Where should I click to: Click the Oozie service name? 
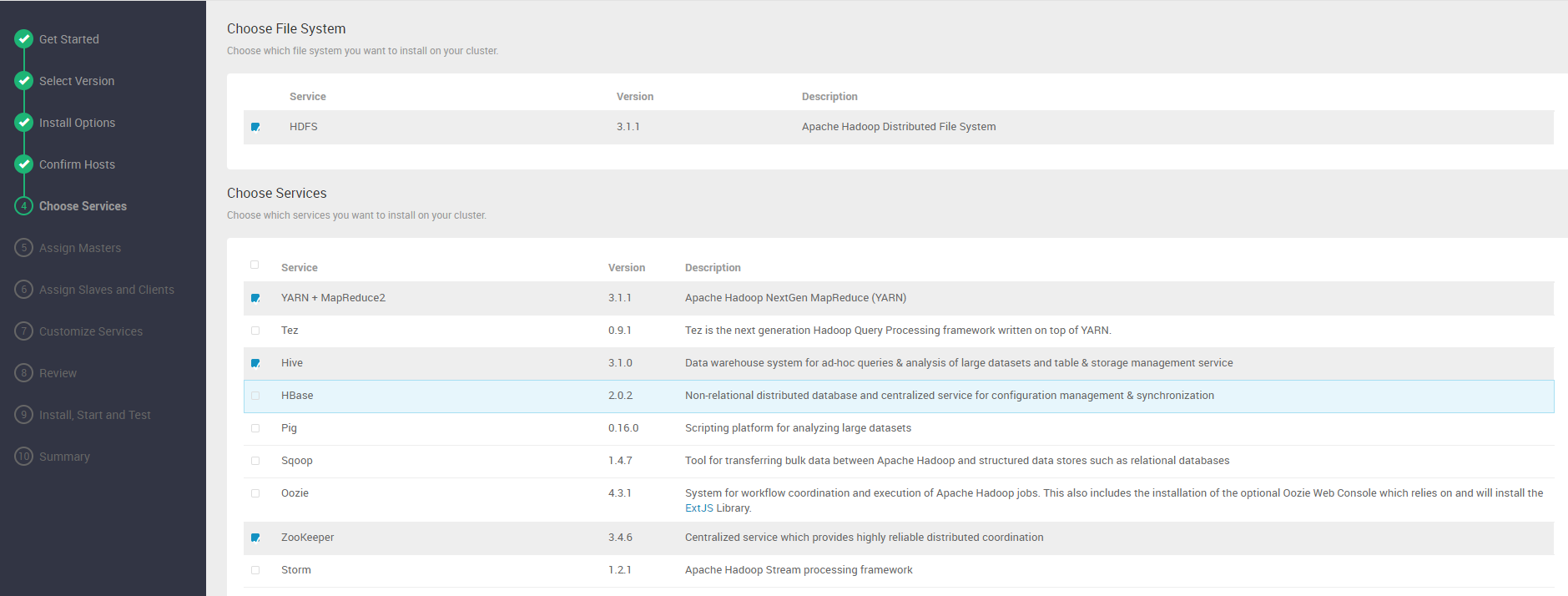coord(295,493)
